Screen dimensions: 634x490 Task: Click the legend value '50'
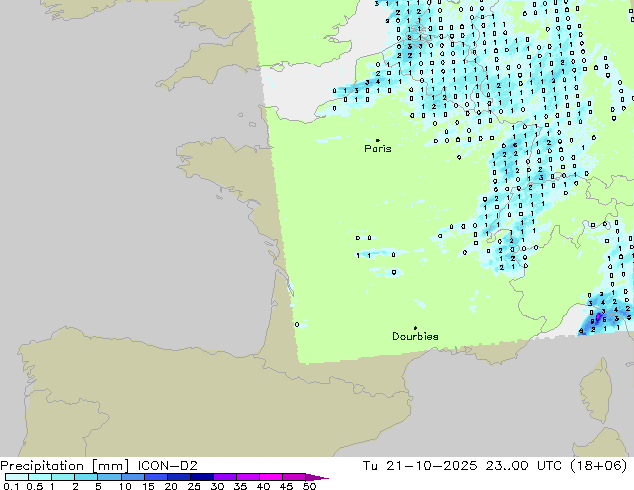tap(309, 486)
